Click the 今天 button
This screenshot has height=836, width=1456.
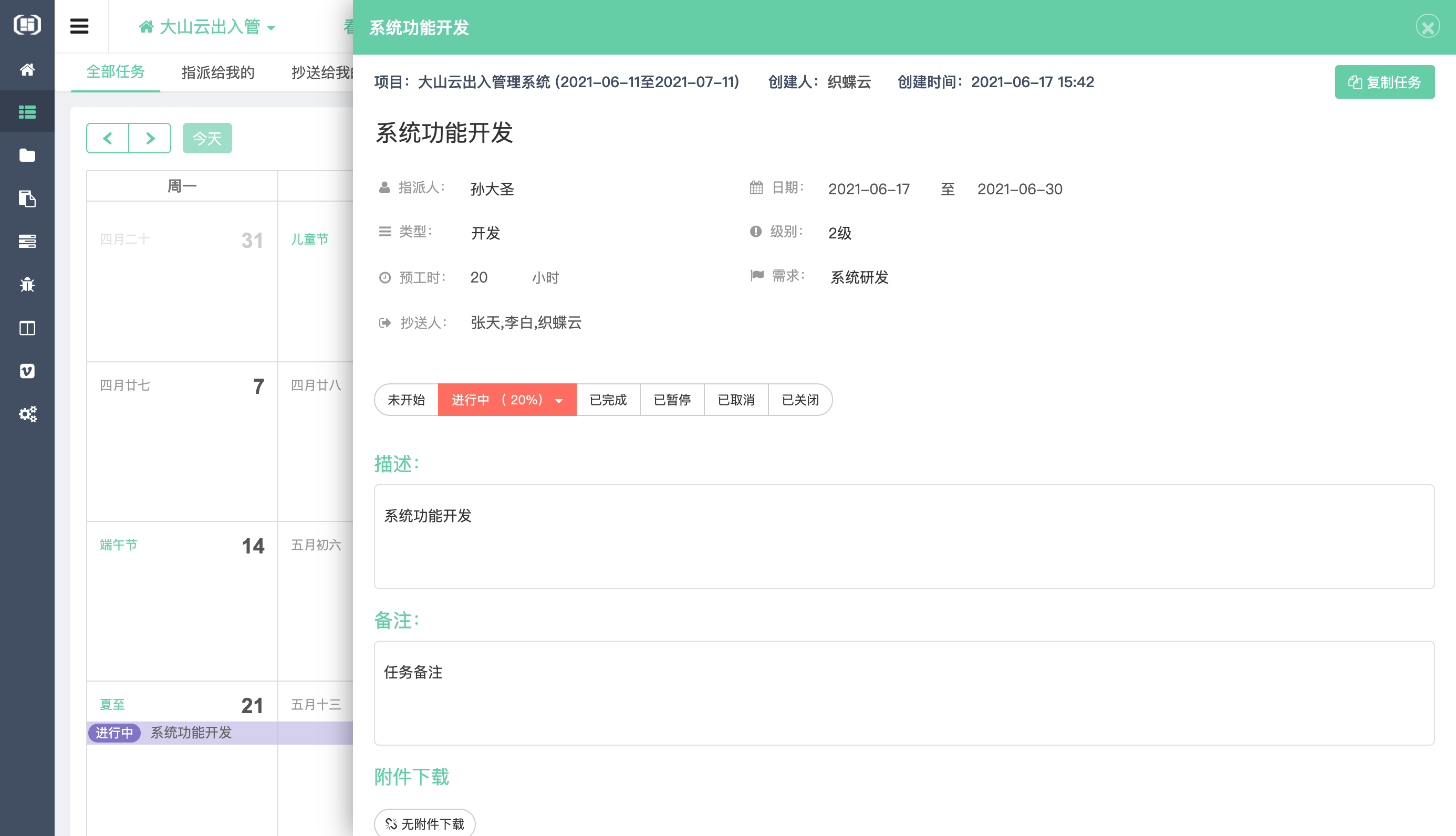click(x=207, y=139)
